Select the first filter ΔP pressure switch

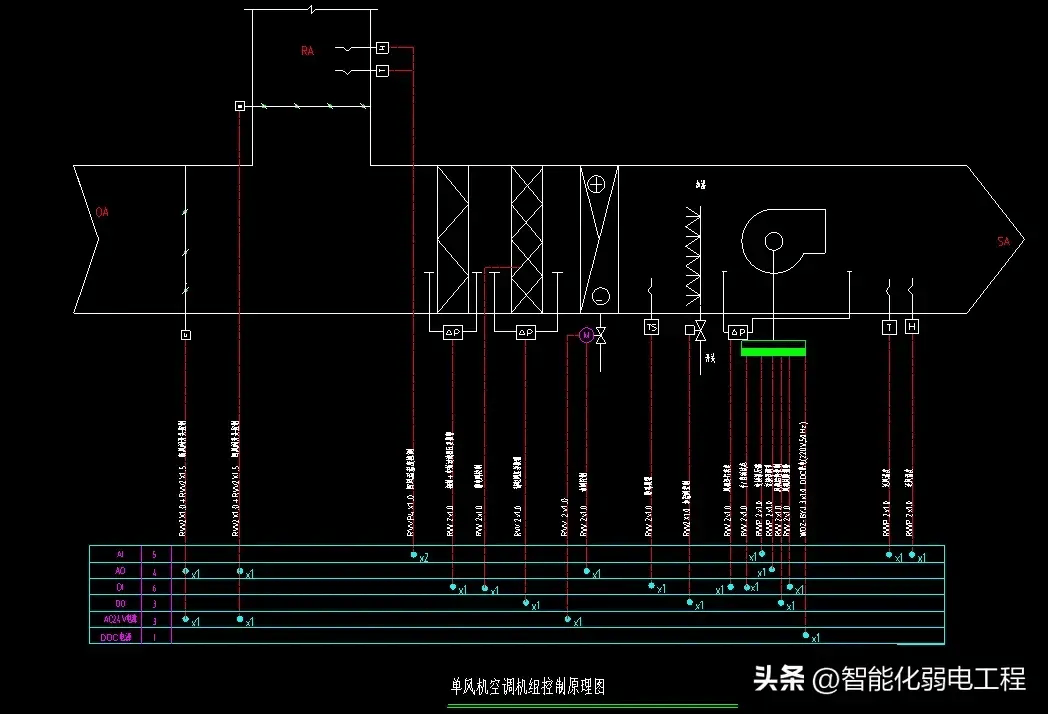[452, 332]
